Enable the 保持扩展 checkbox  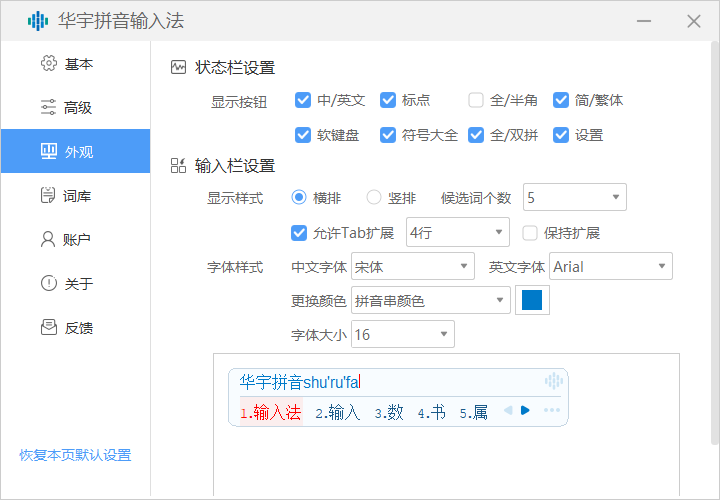[530, 233]
